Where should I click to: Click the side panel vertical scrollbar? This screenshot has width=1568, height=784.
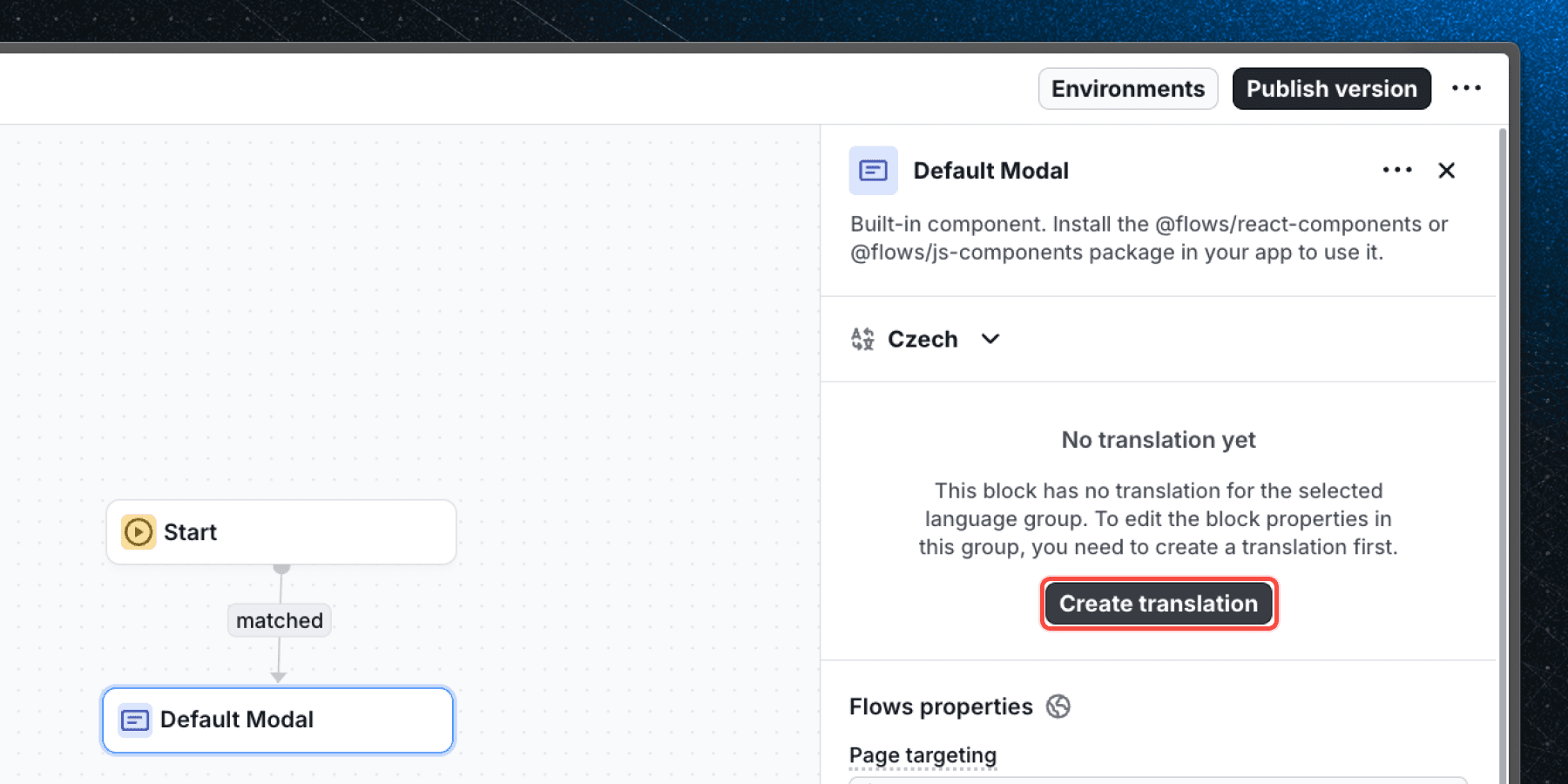click(1502, 436)
